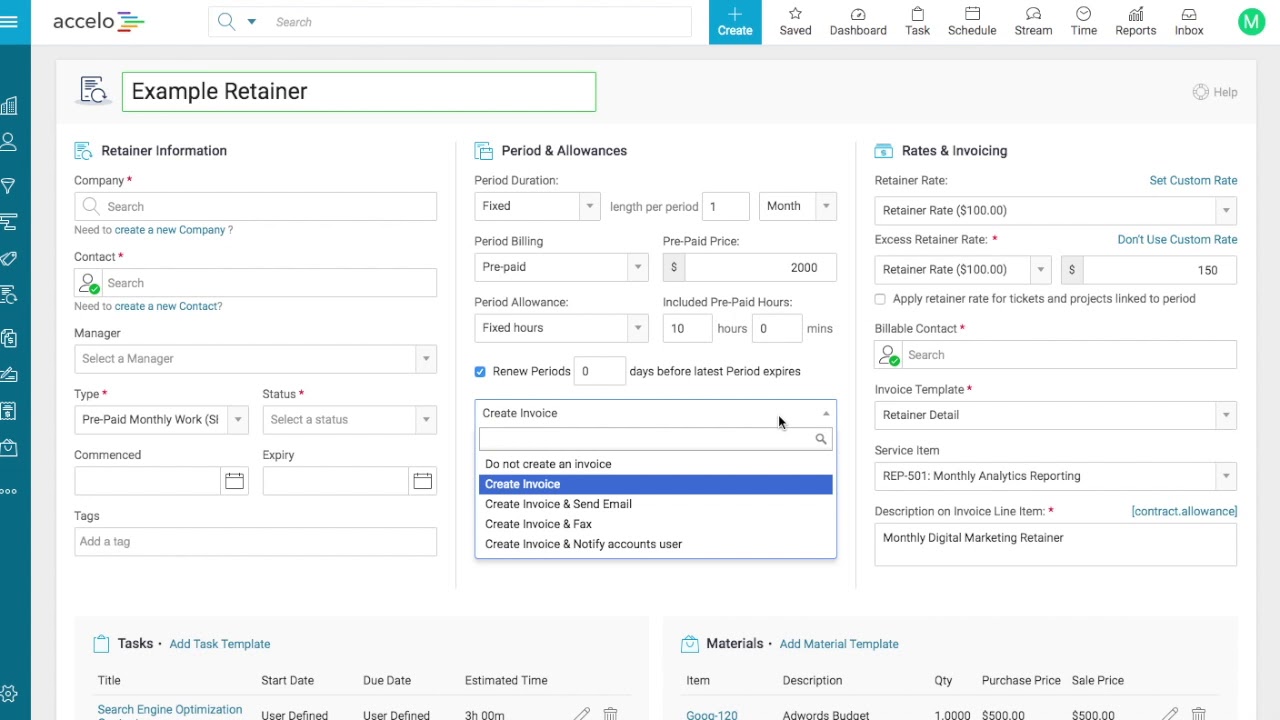Open the Period Duration Fixed dropdown
Image resolution: width=1280 pixels, height=720 pixels.
click(537, 206)
